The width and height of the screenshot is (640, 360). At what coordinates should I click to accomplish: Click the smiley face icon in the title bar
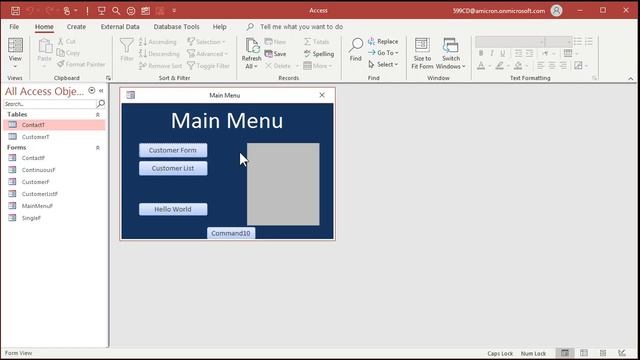pos(131,11)
